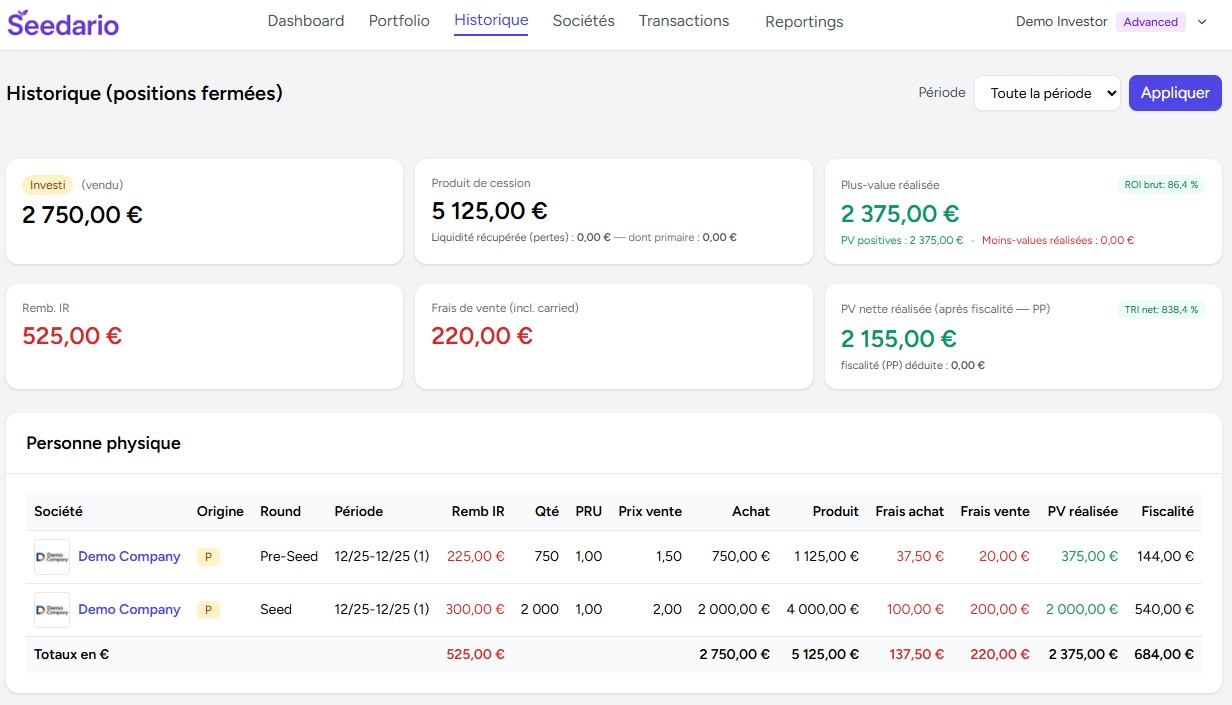Screen dimensions: 1232x705
Task: Click the yellow Investi badge
Action: (48, 185)
